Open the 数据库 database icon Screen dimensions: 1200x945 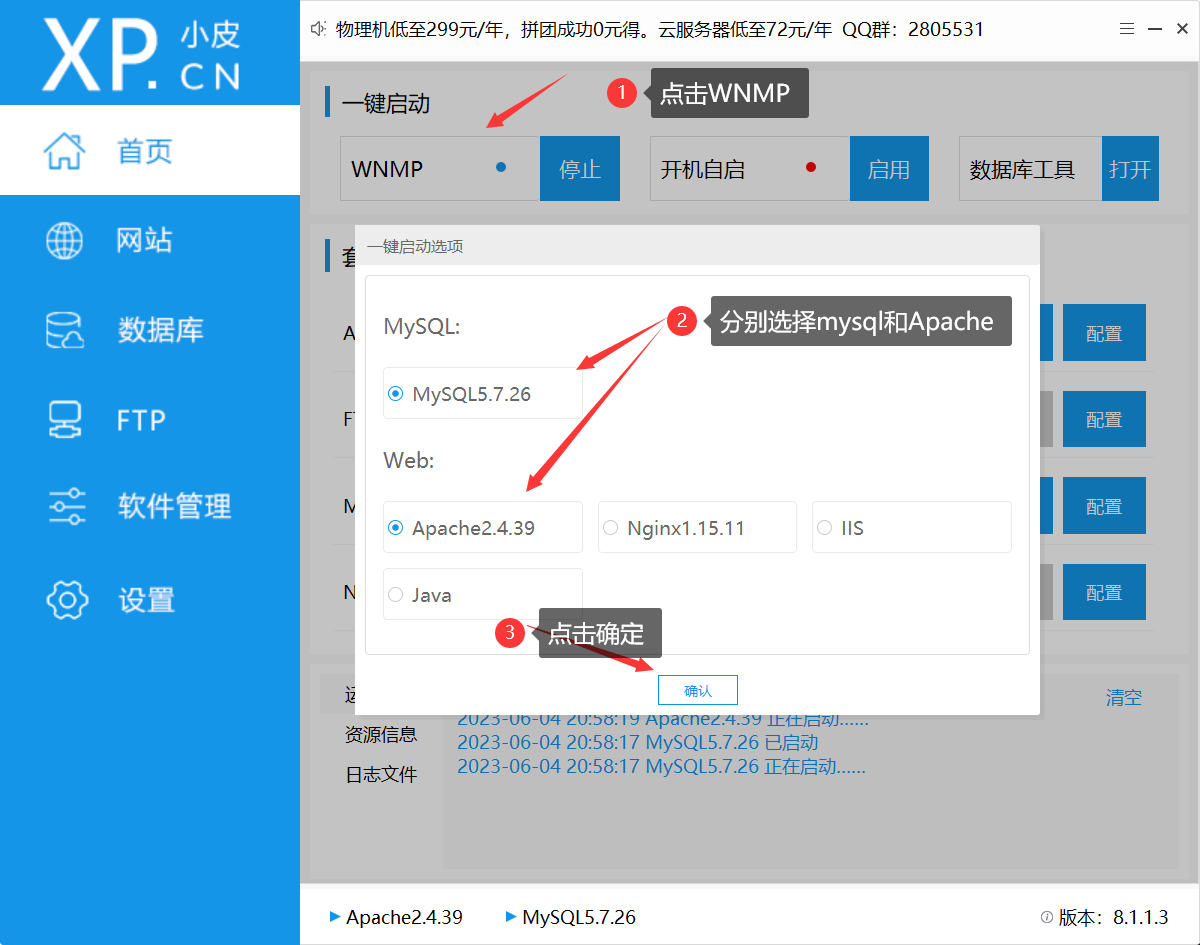pyautogui.click(x=66, y=330)
